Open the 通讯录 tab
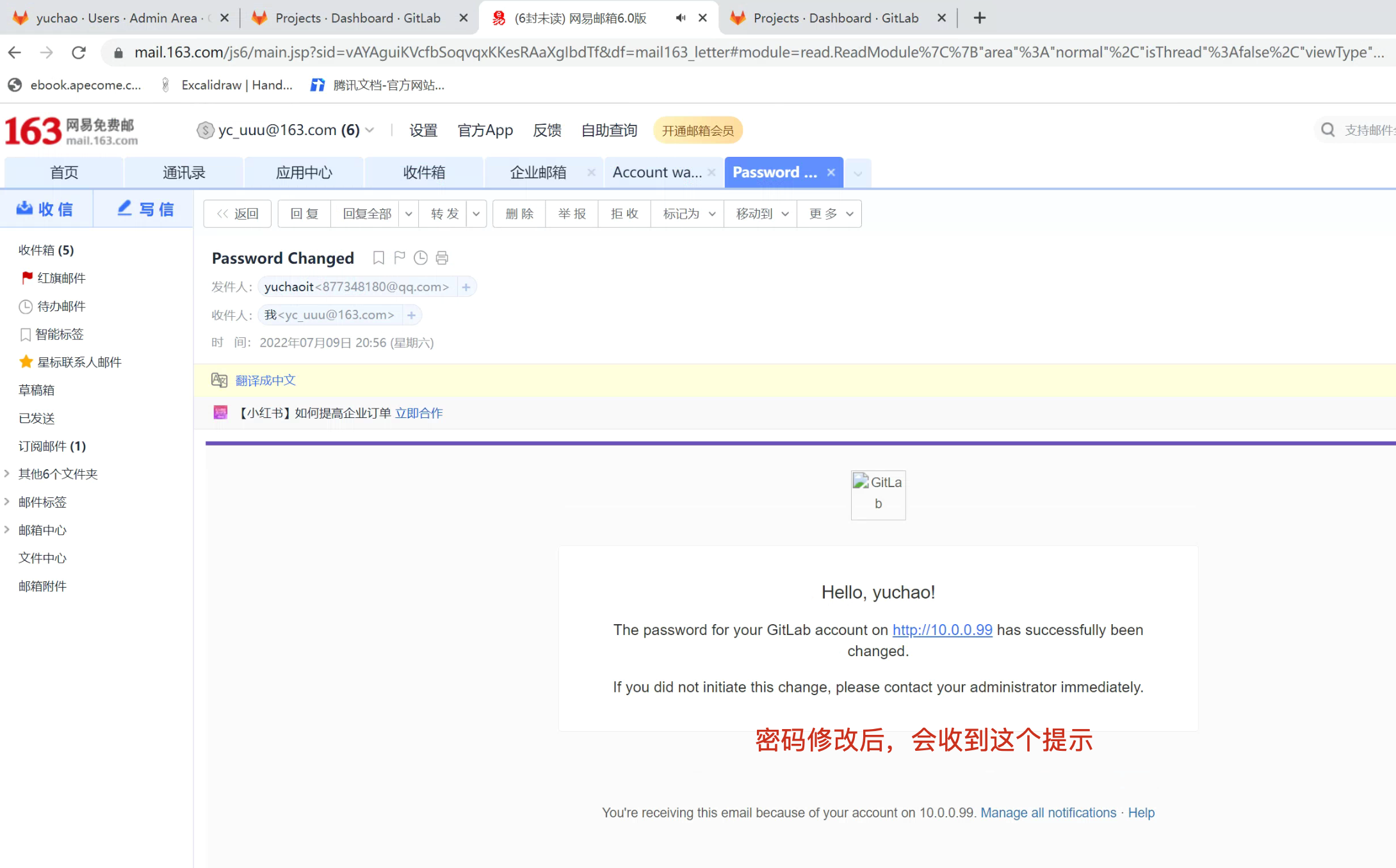This screenshot has width=1396, height=868. 184,172
